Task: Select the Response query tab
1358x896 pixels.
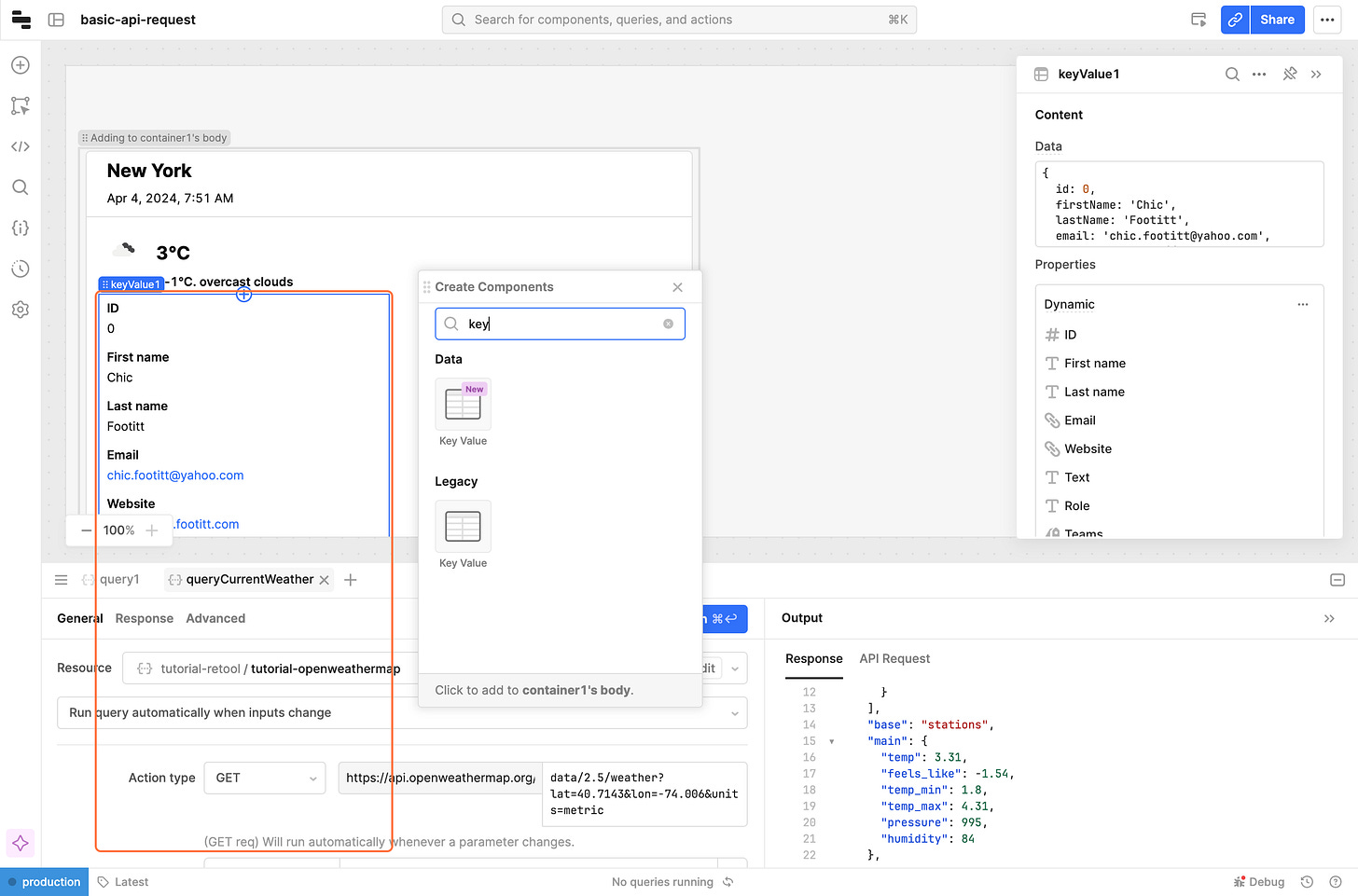Action: 145,618
